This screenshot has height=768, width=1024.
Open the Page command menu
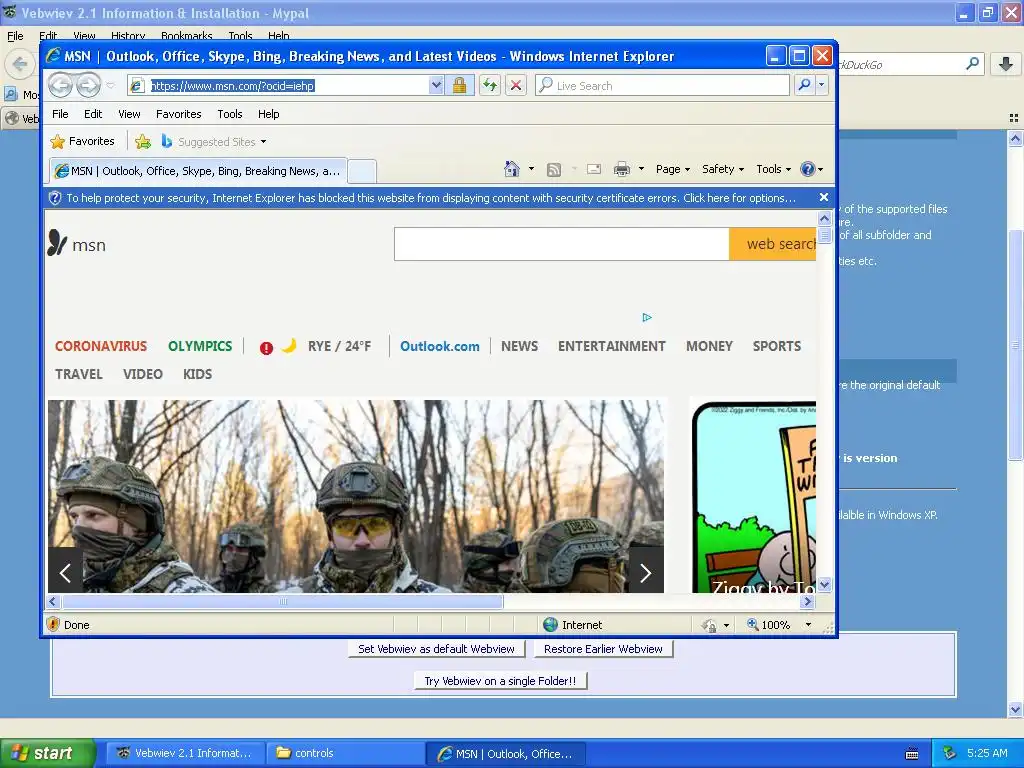[x=673, y=169]
